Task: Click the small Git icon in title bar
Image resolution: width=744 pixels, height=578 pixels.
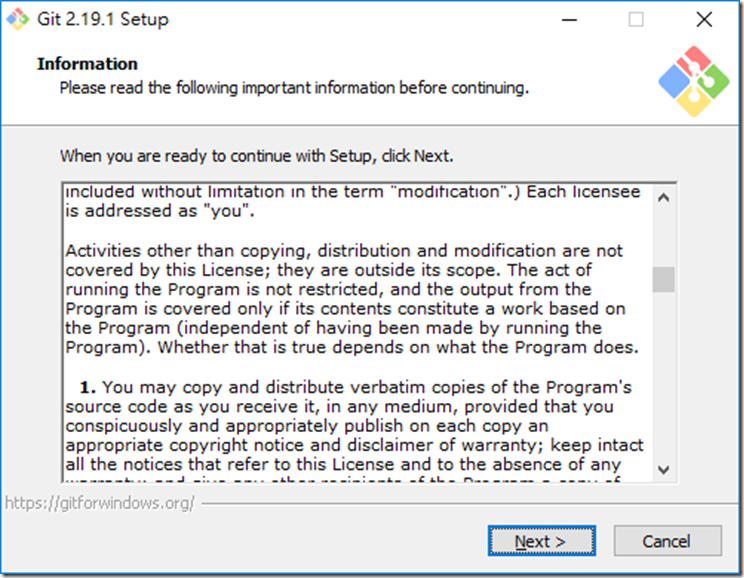Action: click(17, 19)
